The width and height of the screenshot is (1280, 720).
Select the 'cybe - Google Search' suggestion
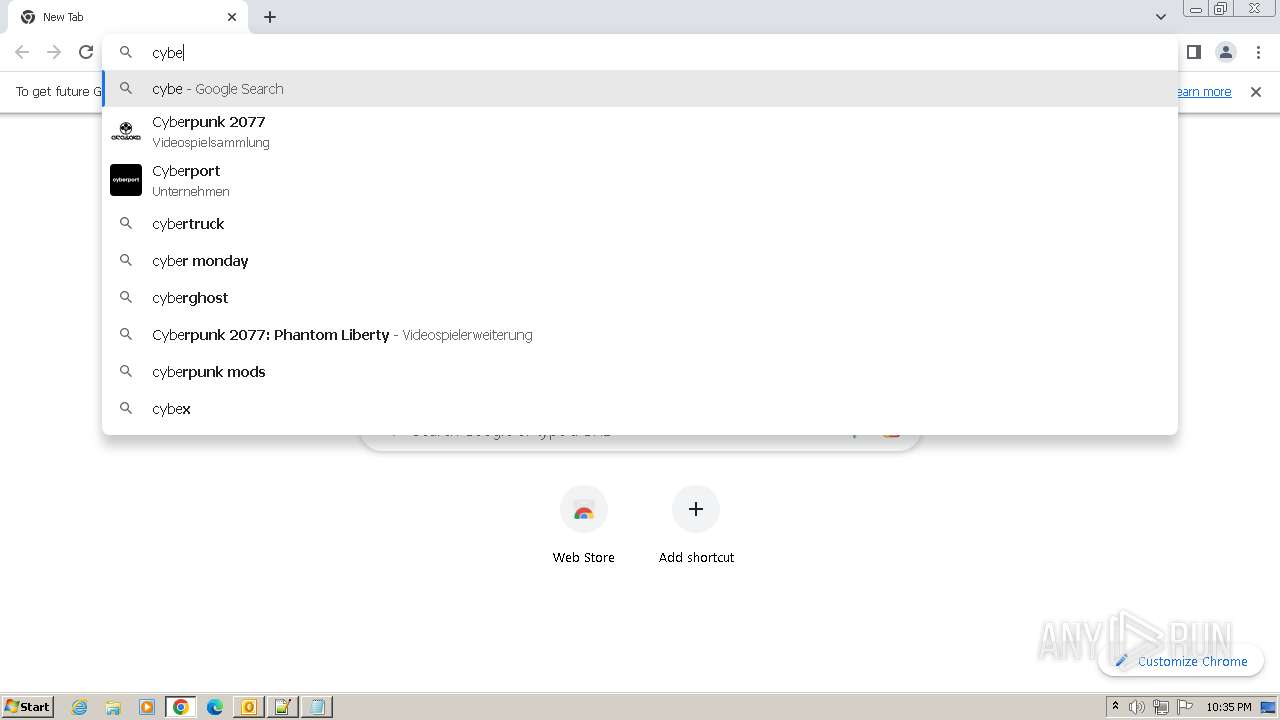coord(640,89)
